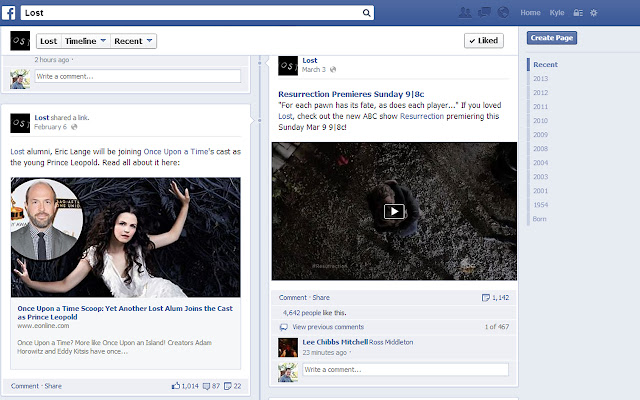Open Kyle's profile in top navigation
This screenshot has width=640, height=400.
[x=557, y=13]
